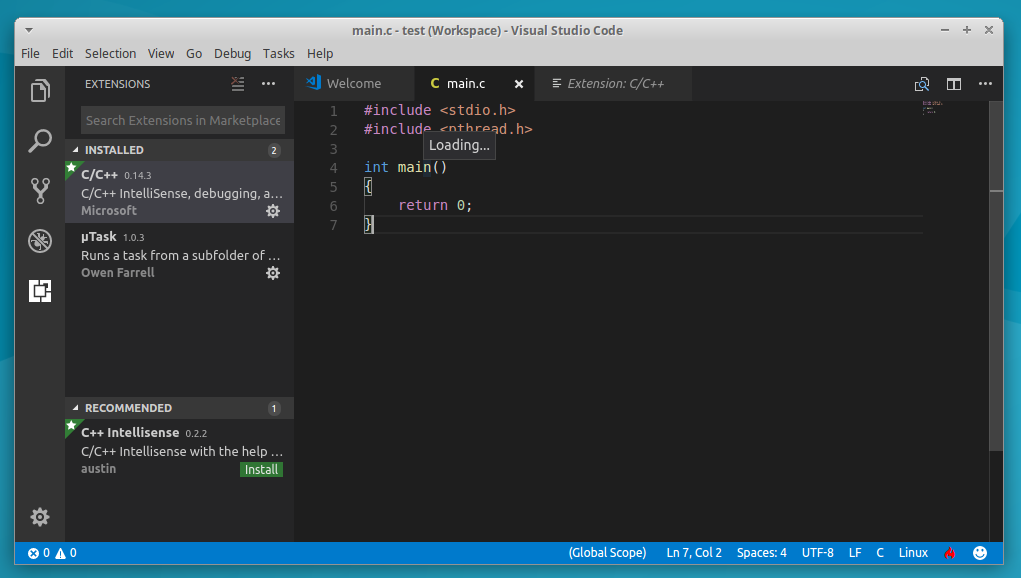Open window menu arrow in title bar
Viewport: 1021px width, 578px height.
pyautogui.click(x=29, y=30)
